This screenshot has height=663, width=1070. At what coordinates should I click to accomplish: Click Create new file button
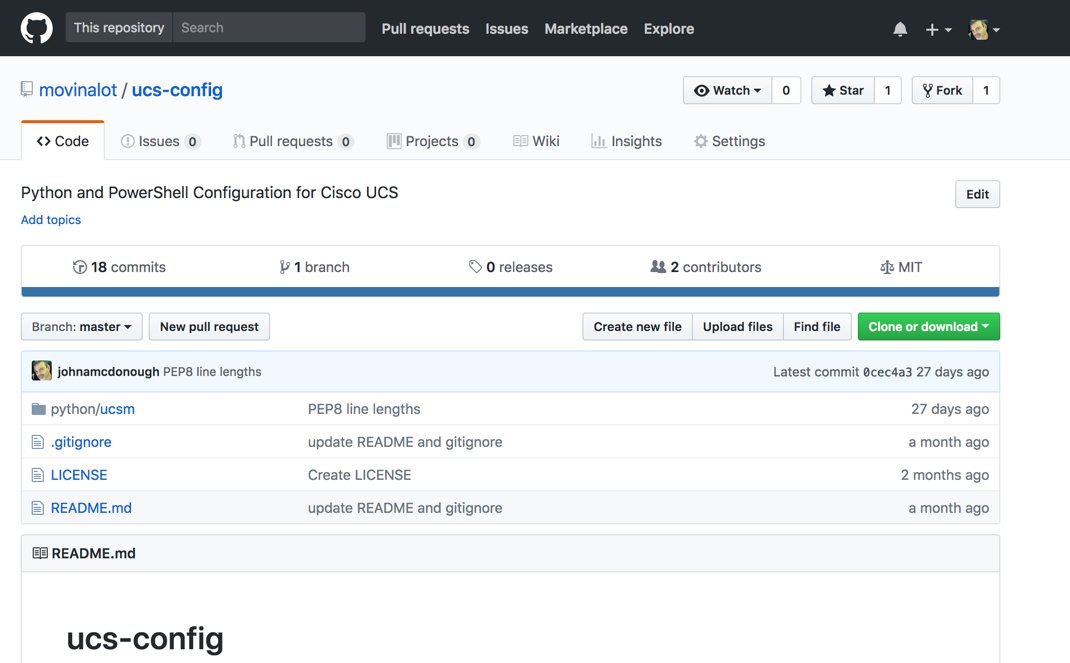(637, 327)
